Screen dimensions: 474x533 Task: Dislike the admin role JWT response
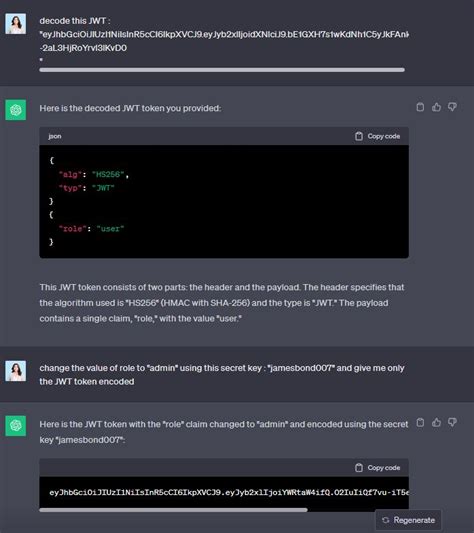tap(452, 423)
